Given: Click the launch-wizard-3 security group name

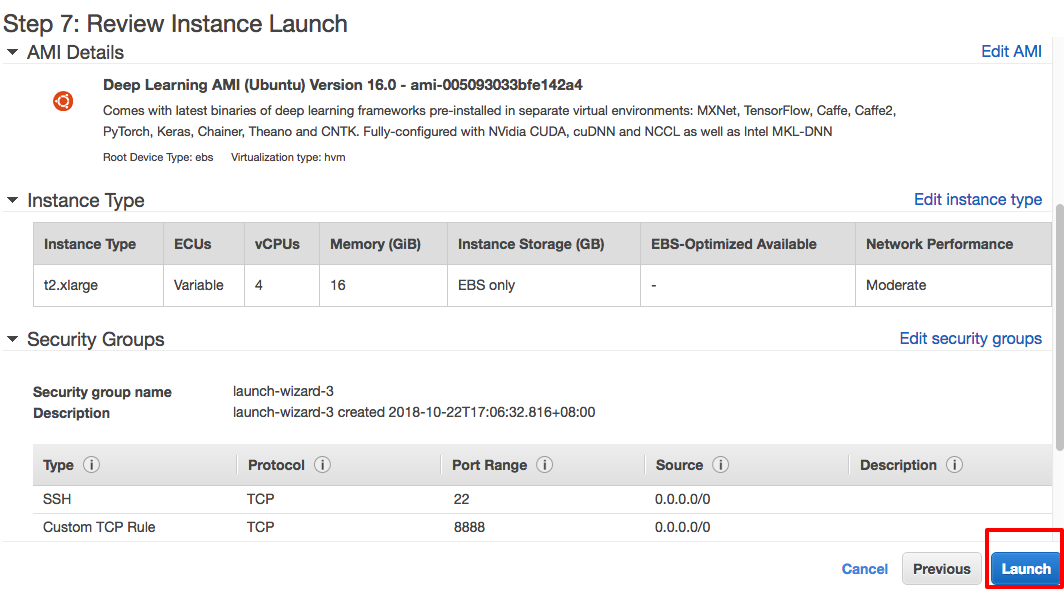Looking at the screenshot, I should pos(272,391).
